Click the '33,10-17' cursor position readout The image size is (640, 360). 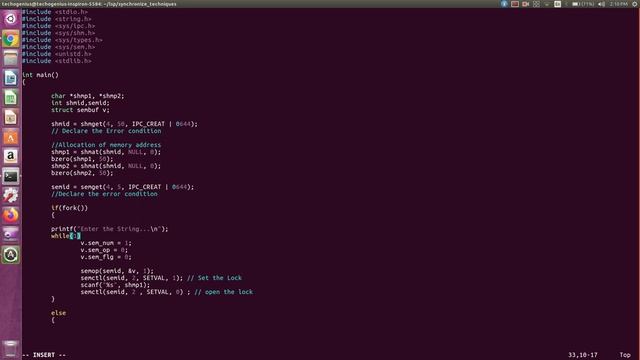point(582,355)
